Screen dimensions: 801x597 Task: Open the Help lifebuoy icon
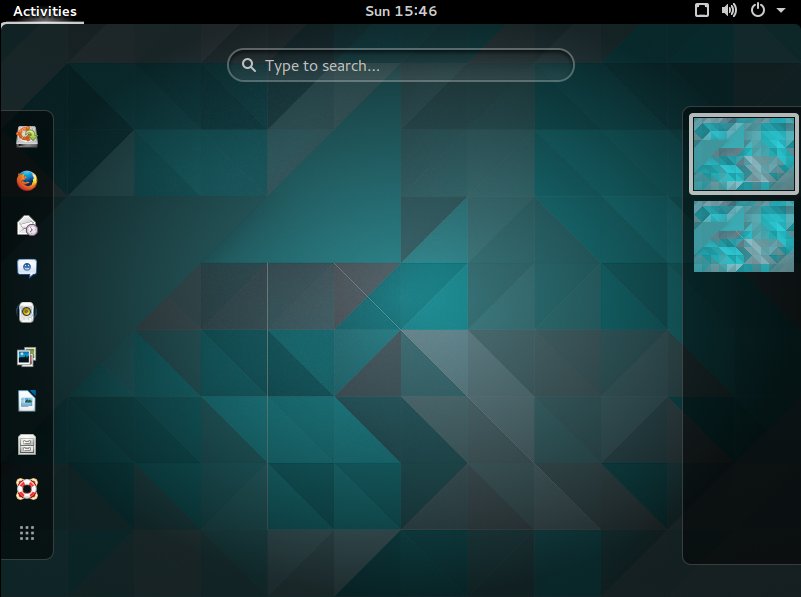pyautogui.click(x=27, y=489)
